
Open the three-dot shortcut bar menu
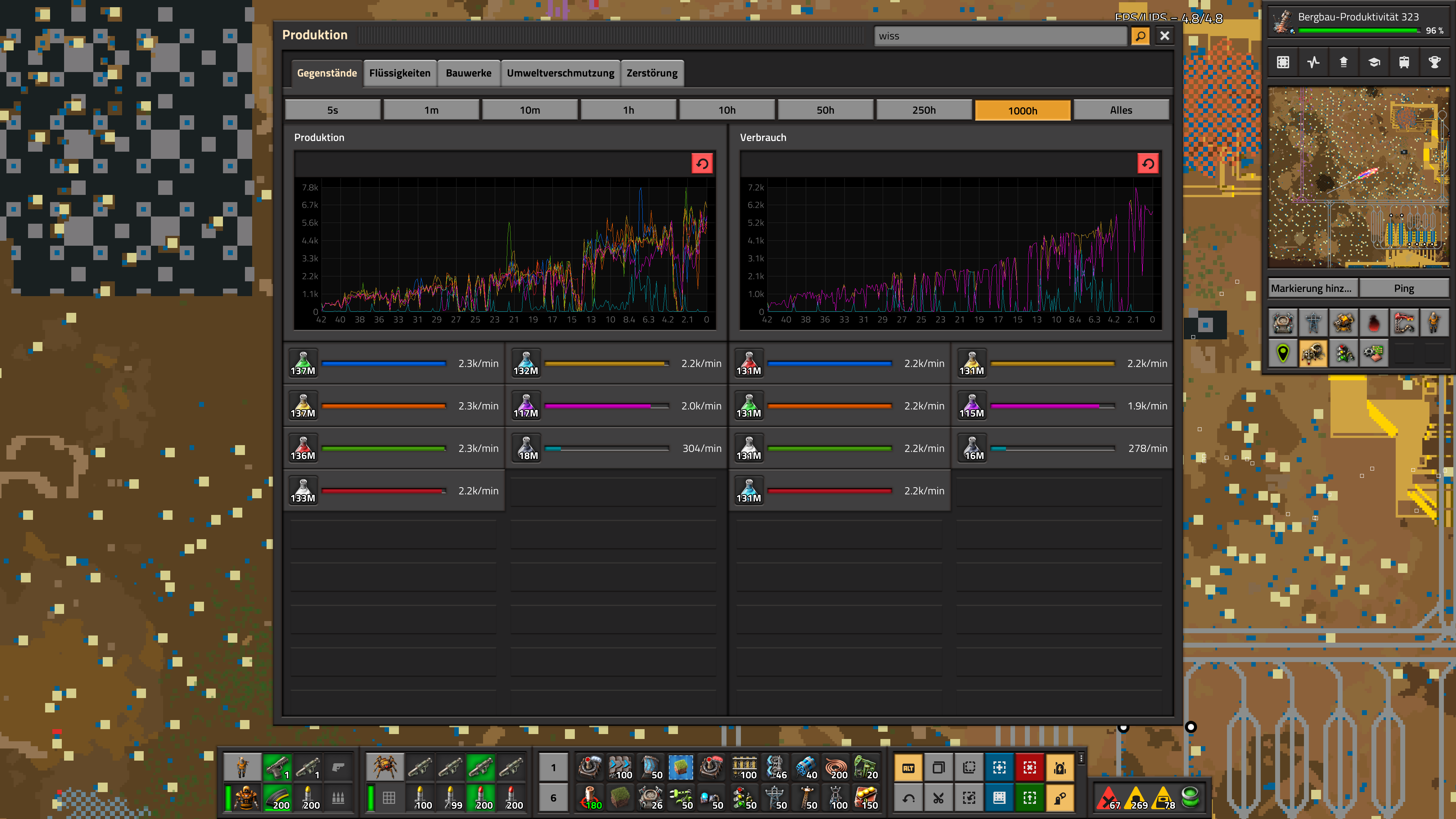1081,758
